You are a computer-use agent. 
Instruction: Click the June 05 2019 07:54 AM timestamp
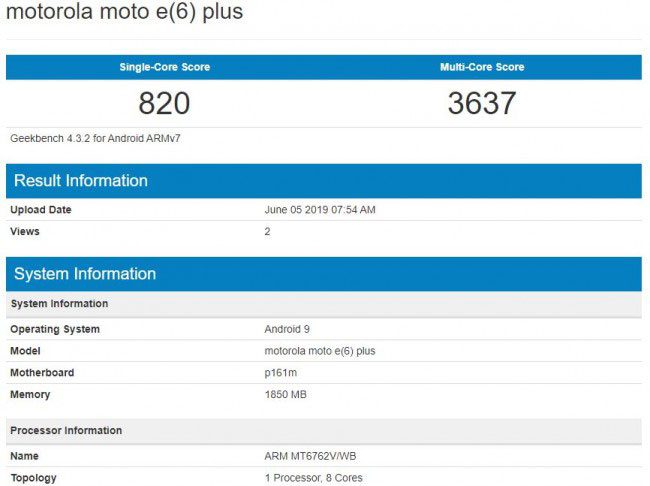(x=319, y=210)
